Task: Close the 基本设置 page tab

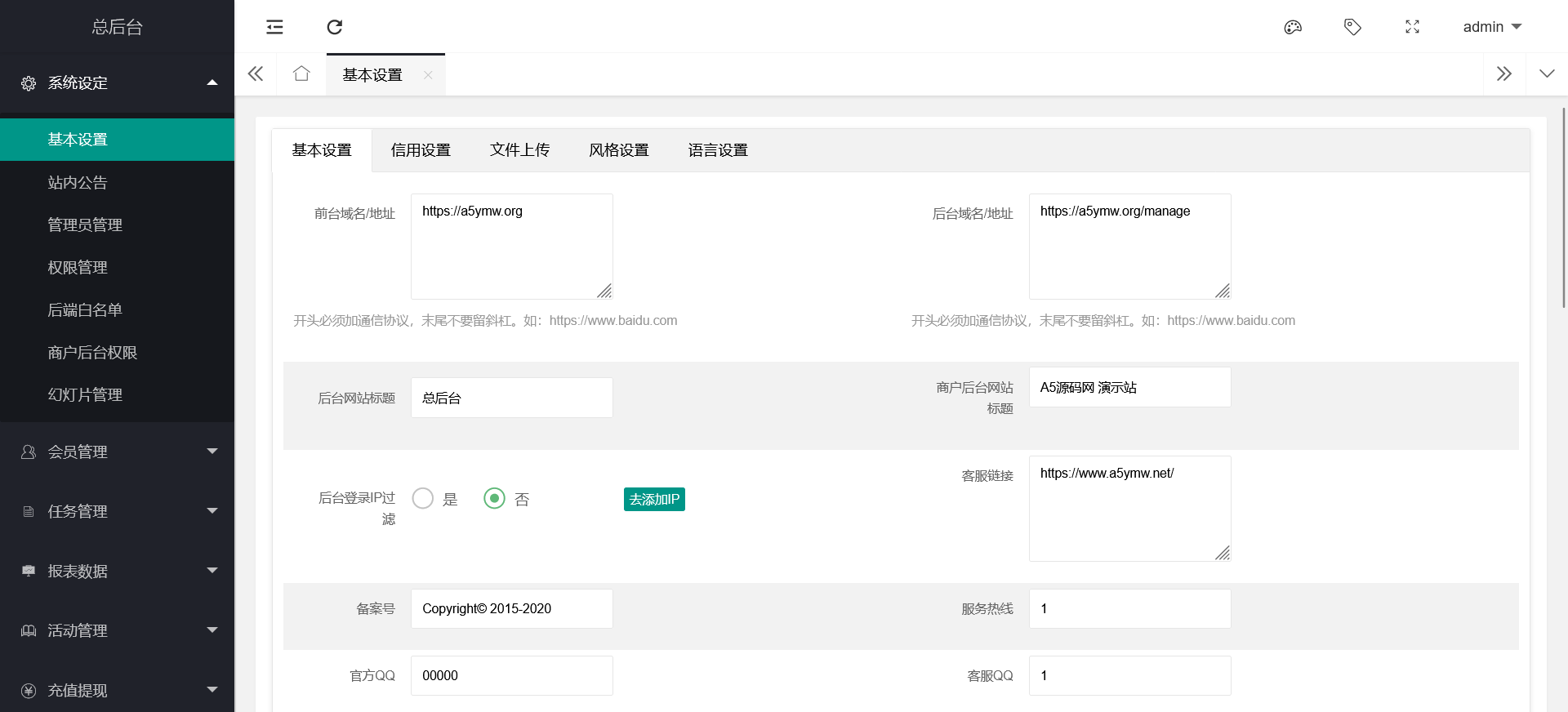Action: 428,75
